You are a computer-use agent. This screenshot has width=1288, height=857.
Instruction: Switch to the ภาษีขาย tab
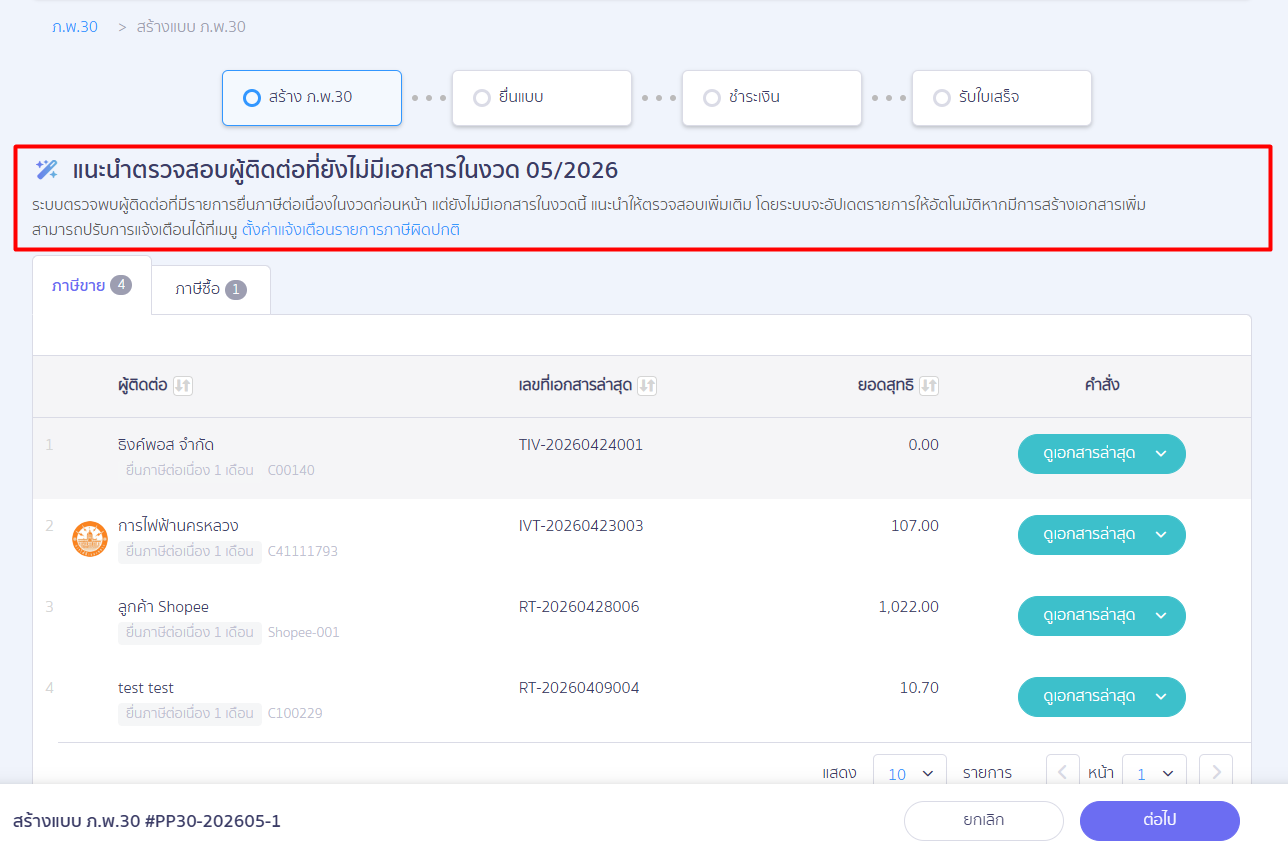pos(92,286)
